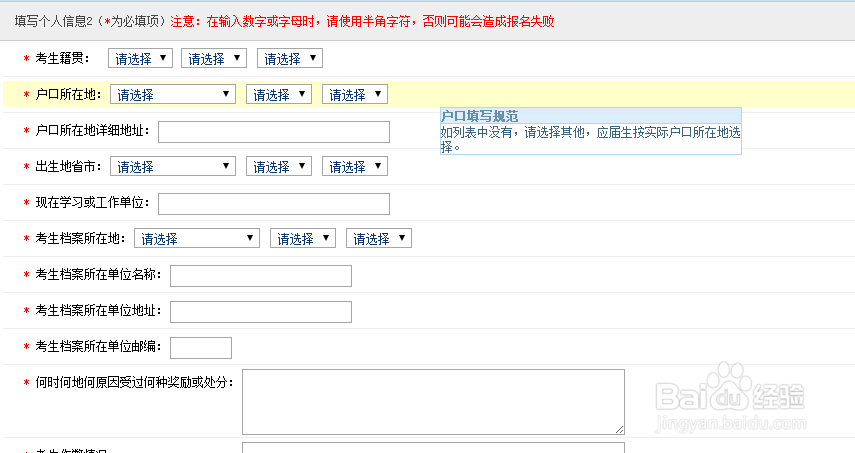Image resolution: width=855 pixels, height=453 pixels.
Task: Click the resize grip of 奖励或处分 textarea
Action: (619, 430)
